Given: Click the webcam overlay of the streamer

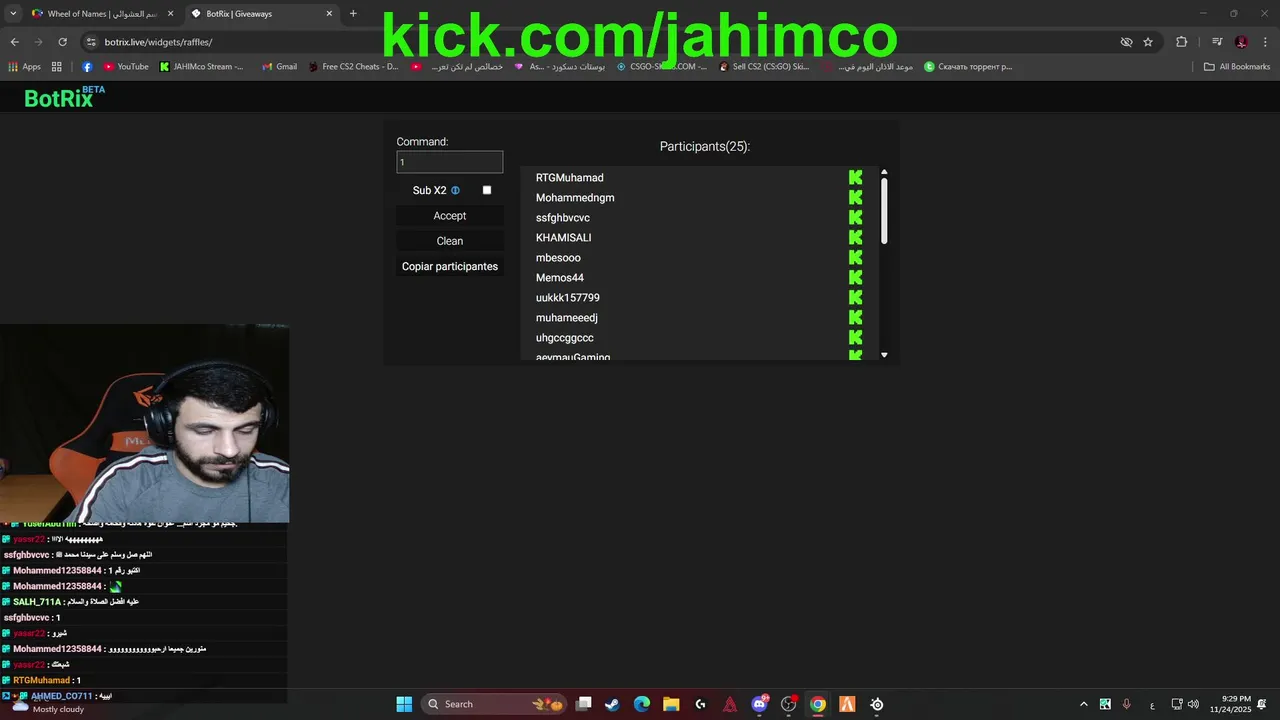Looking at the screenshot, I should (x=144, y=422).
